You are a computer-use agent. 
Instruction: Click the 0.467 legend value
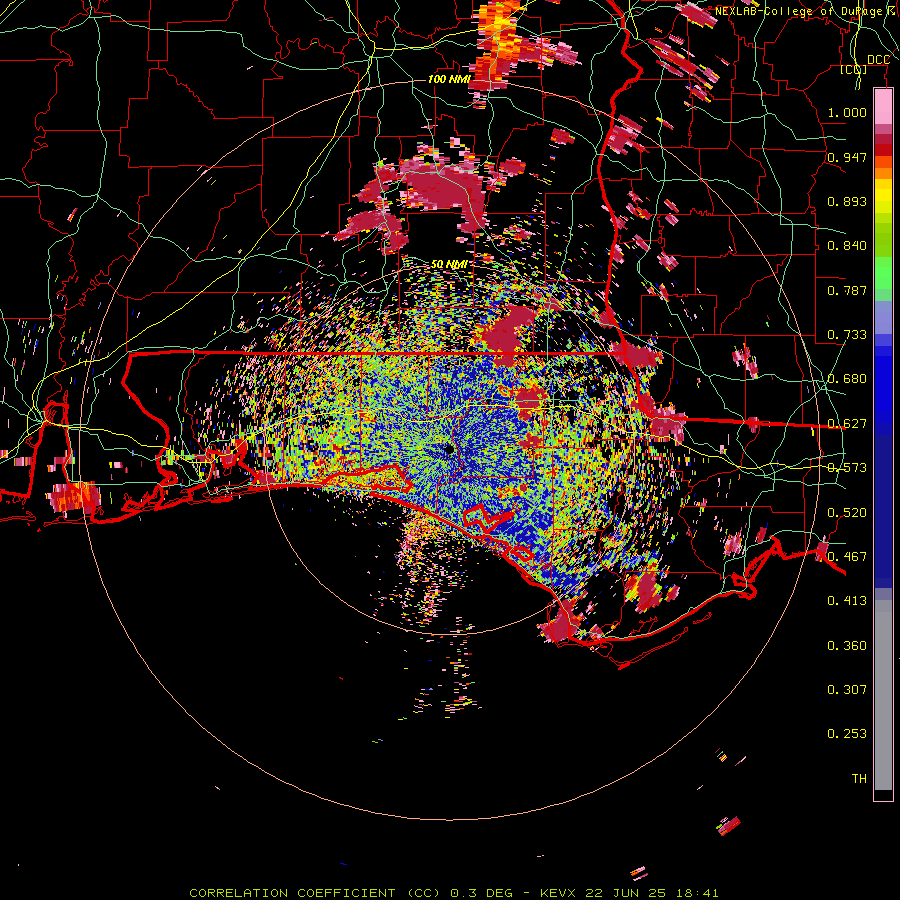click(x=847, y=557)
